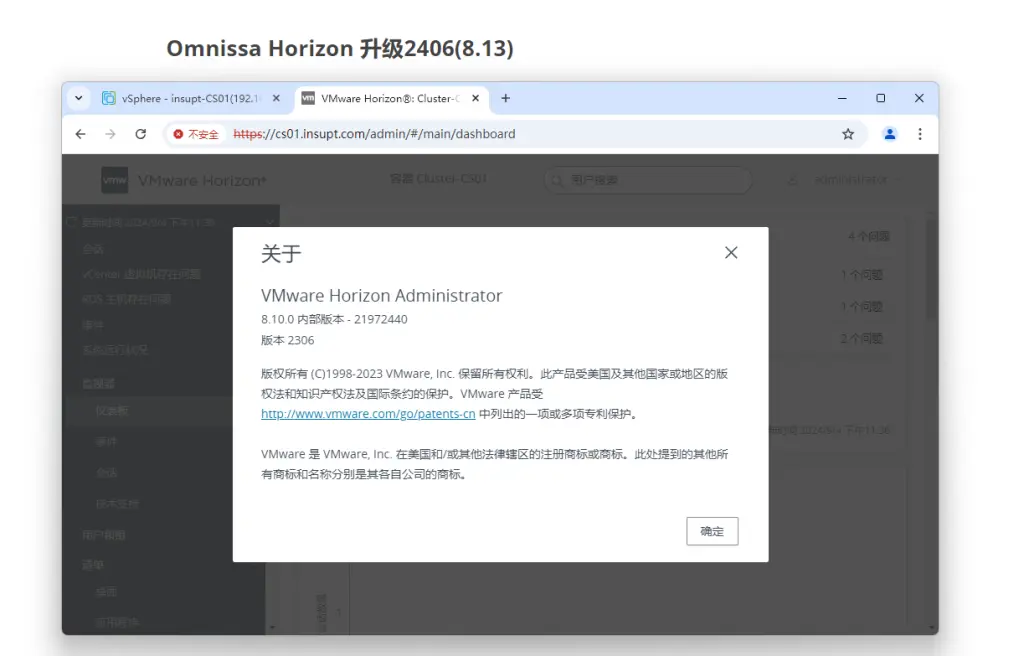The image size is (1024, 656).
Task: Close the vSphere browser tab
Action: (x=276, y=98)
